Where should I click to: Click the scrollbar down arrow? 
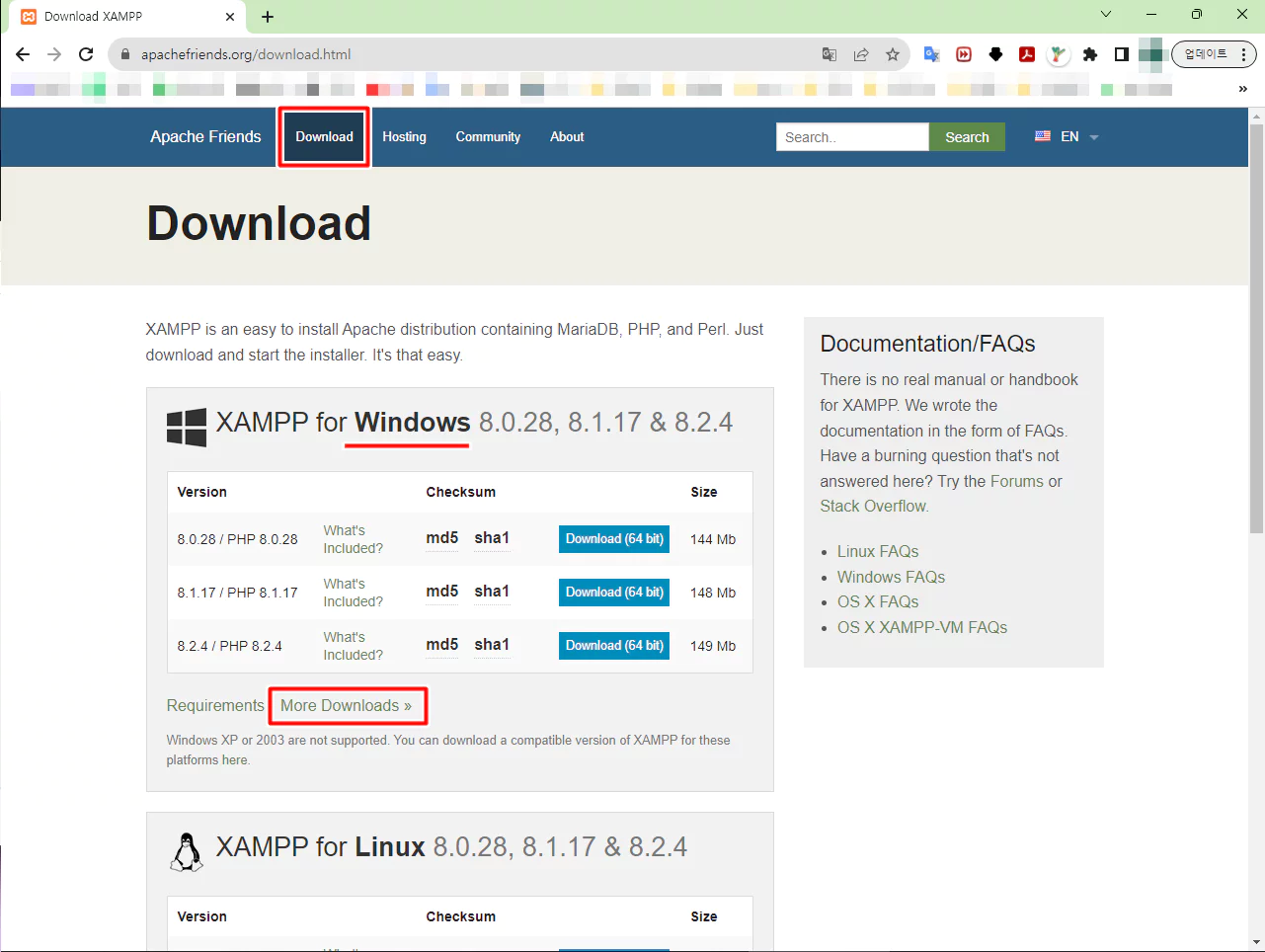point(1256,943)
